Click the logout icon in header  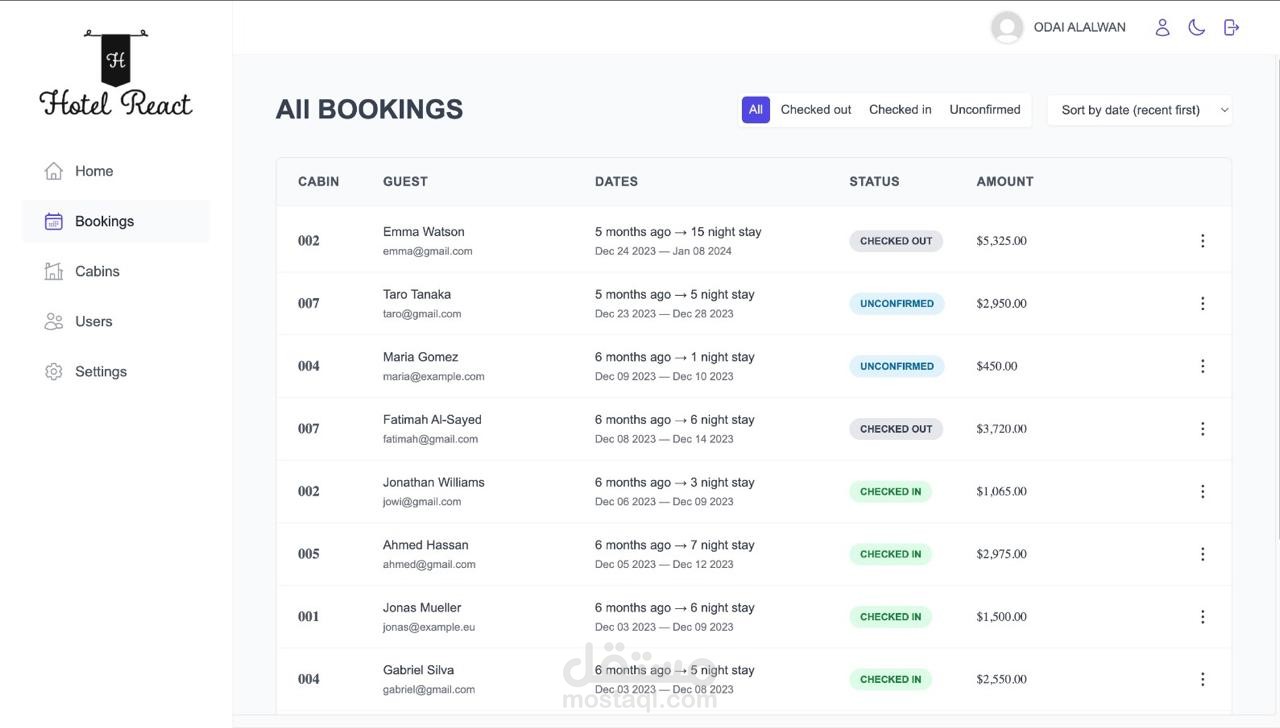(x=1231, y=28)
